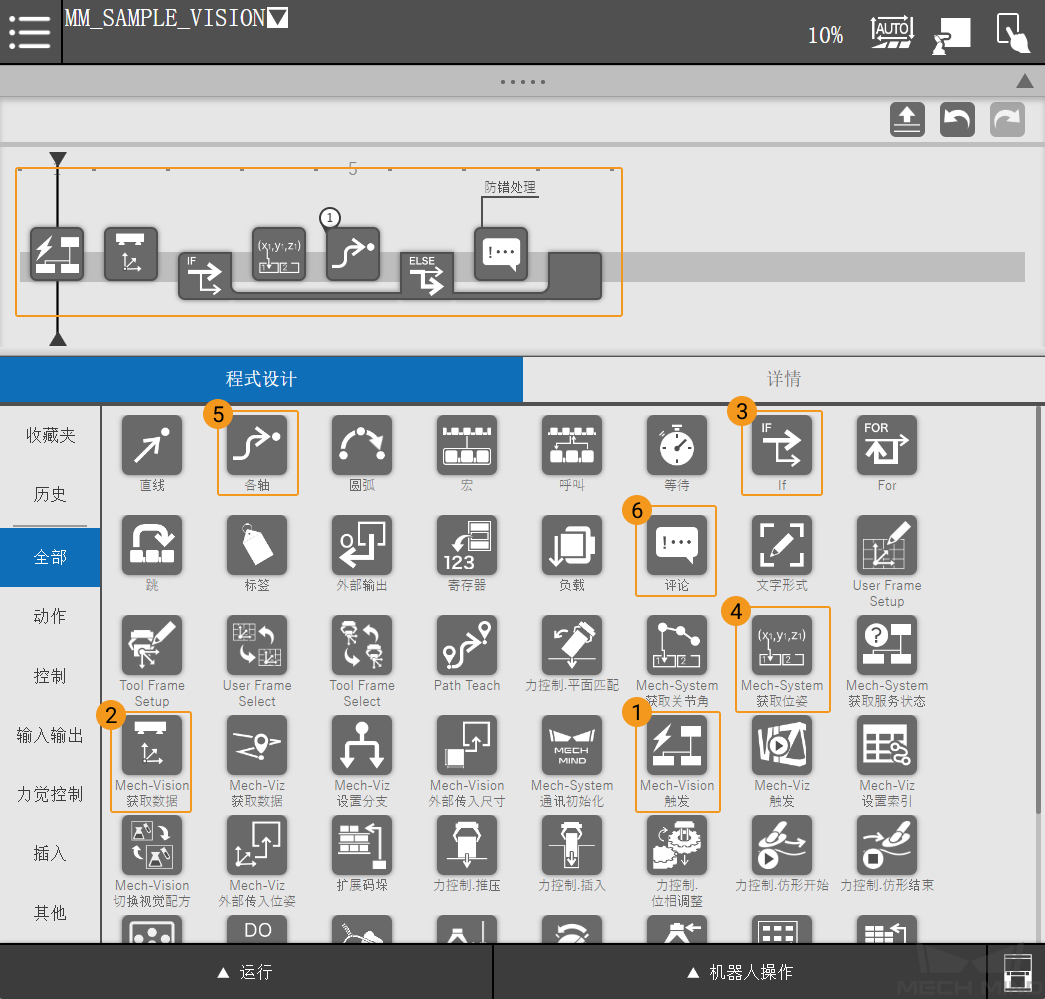The image size is (1045, 999).
Task: Expand the 机器人操作 bottom panel
Action: click(x=740, y=972)
